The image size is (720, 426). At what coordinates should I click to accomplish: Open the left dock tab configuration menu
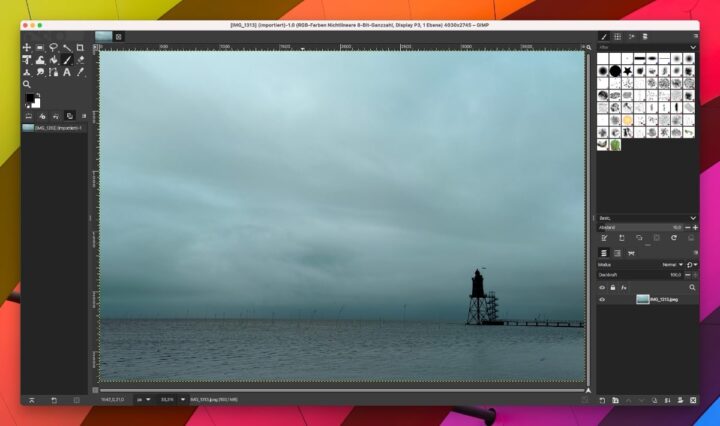(x=84, y=116)
